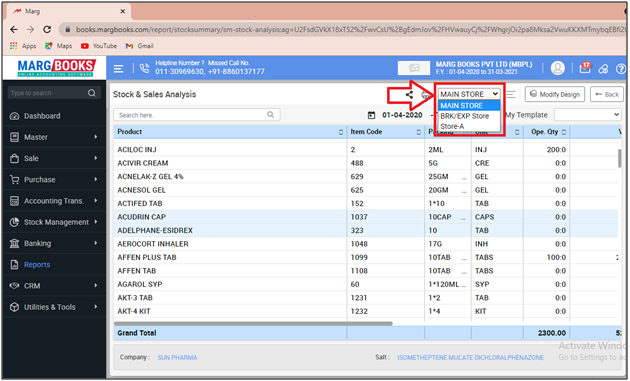Open the user profile avatar icon
Screen dimensions: 630x381
[558, 68]
